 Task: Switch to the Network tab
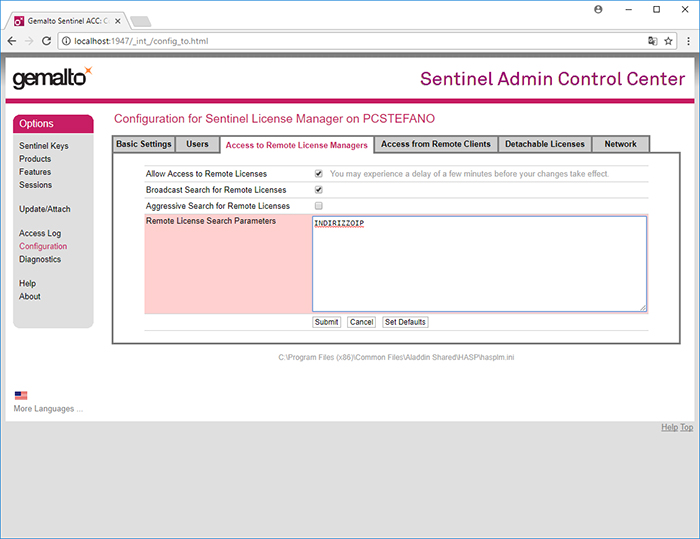pos(621,144)
